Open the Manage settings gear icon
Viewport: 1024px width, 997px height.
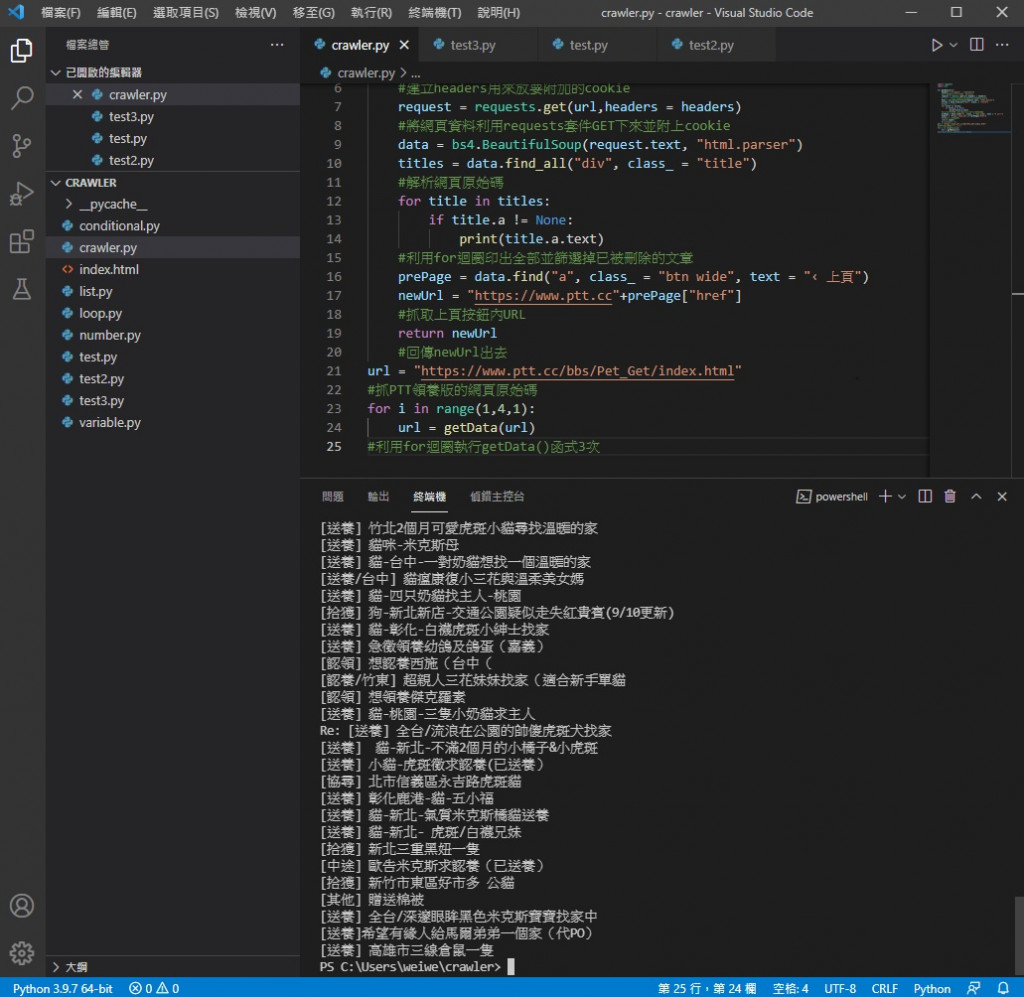(x=22, y=951)
